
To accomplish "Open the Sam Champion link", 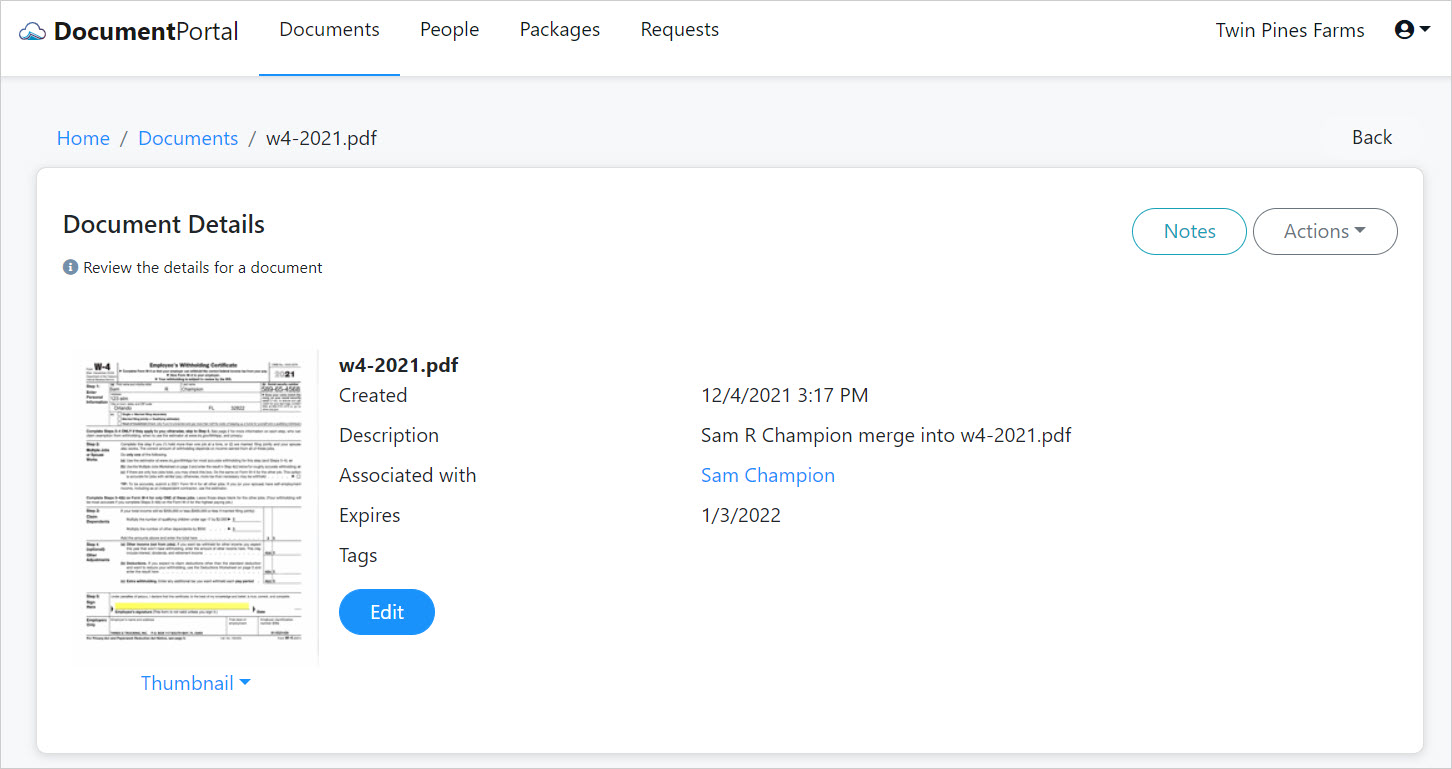I will point(767,474).
